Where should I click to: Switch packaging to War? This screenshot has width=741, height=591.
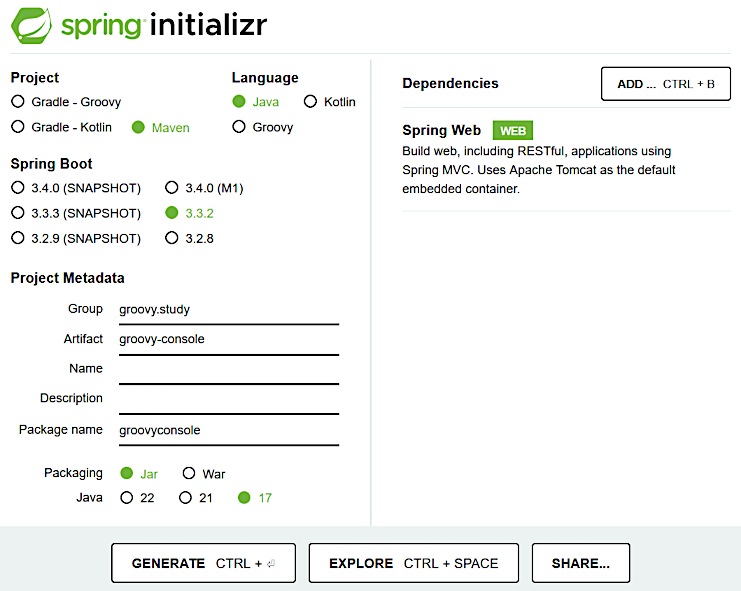204,473
